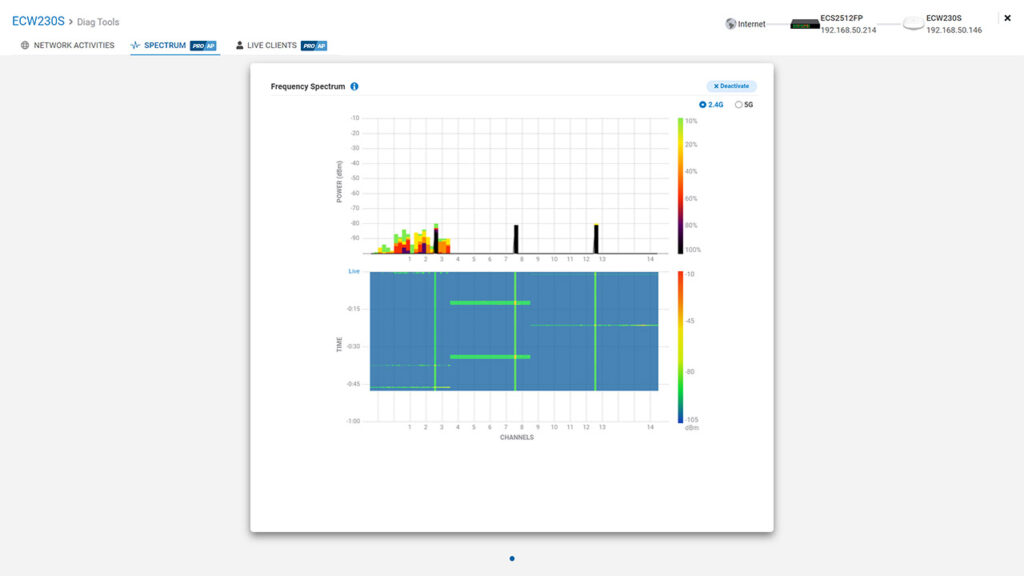Click the Live Clients person icon
The image size is (1024, 576).
pos(239,44)
